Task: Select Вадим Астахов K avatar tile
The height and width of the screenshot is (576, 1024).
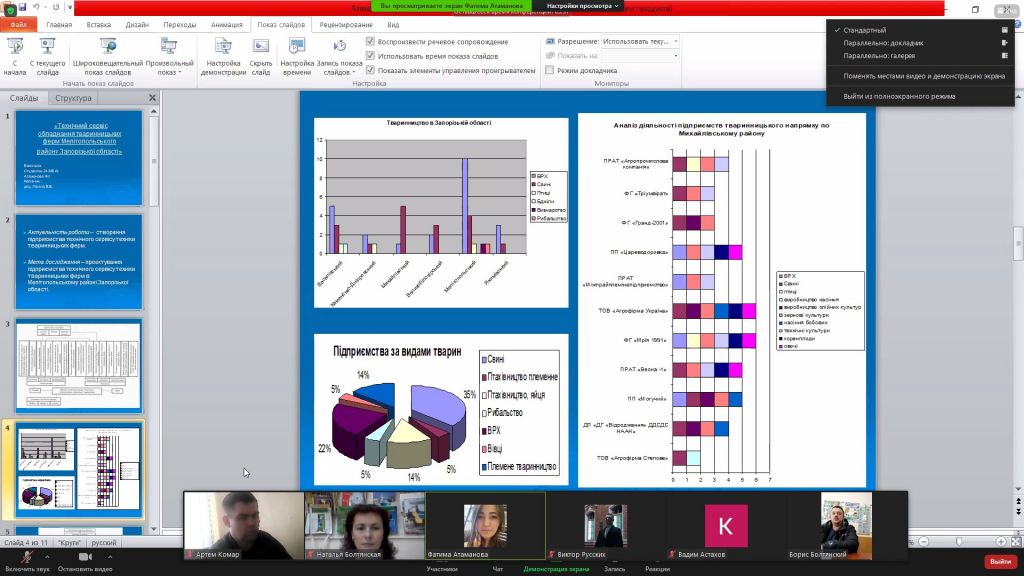Action: 726,526
